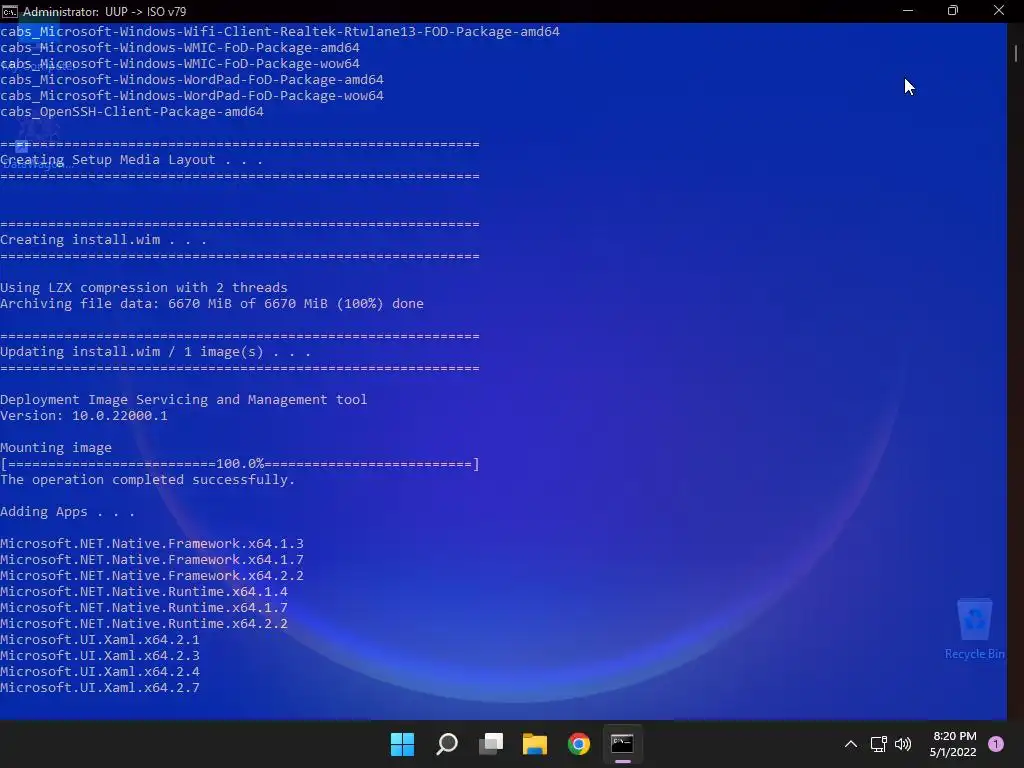
Task: Open notification badge showing 1
Action: point(996,744)
